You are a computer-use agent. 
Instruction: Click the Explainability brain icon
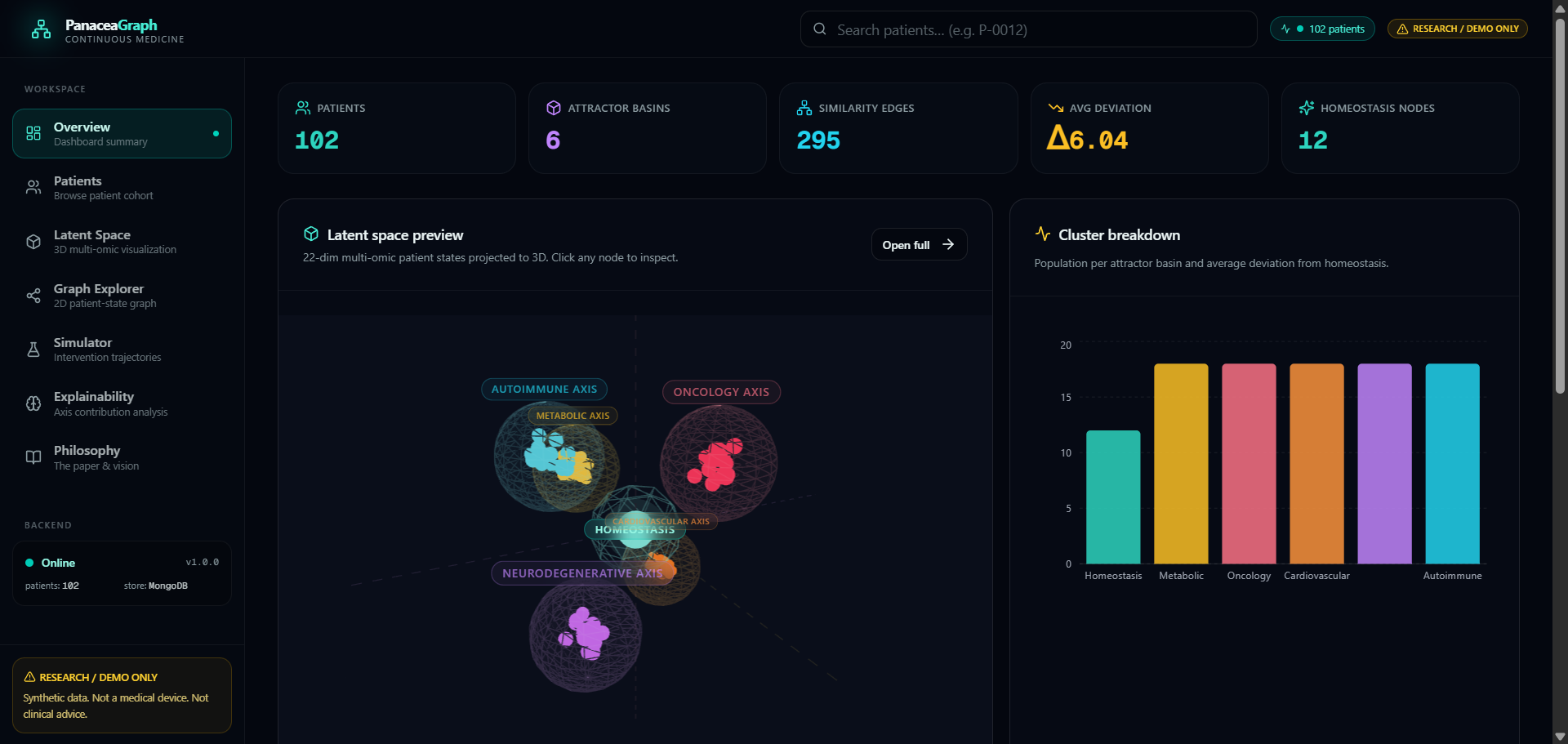(33, 403)
